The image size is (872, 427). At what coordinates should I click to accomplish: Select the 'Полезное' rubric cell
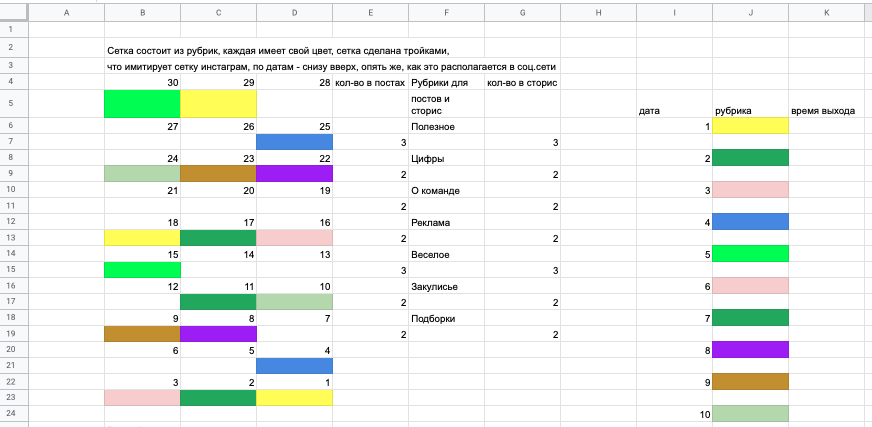pos(447,126)
